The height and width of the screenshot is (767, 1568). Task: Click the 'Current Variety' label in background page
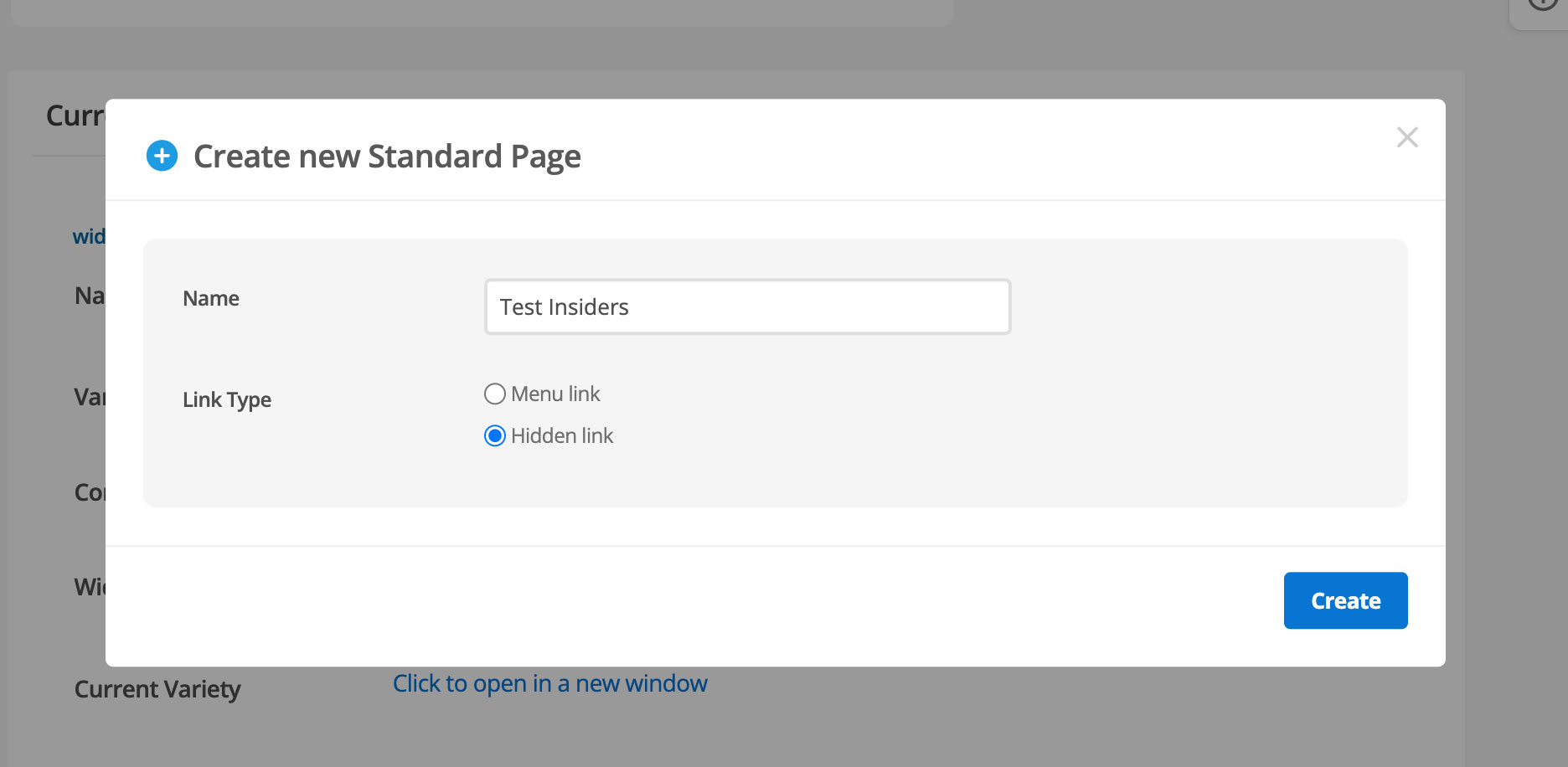tap(157, 689)
